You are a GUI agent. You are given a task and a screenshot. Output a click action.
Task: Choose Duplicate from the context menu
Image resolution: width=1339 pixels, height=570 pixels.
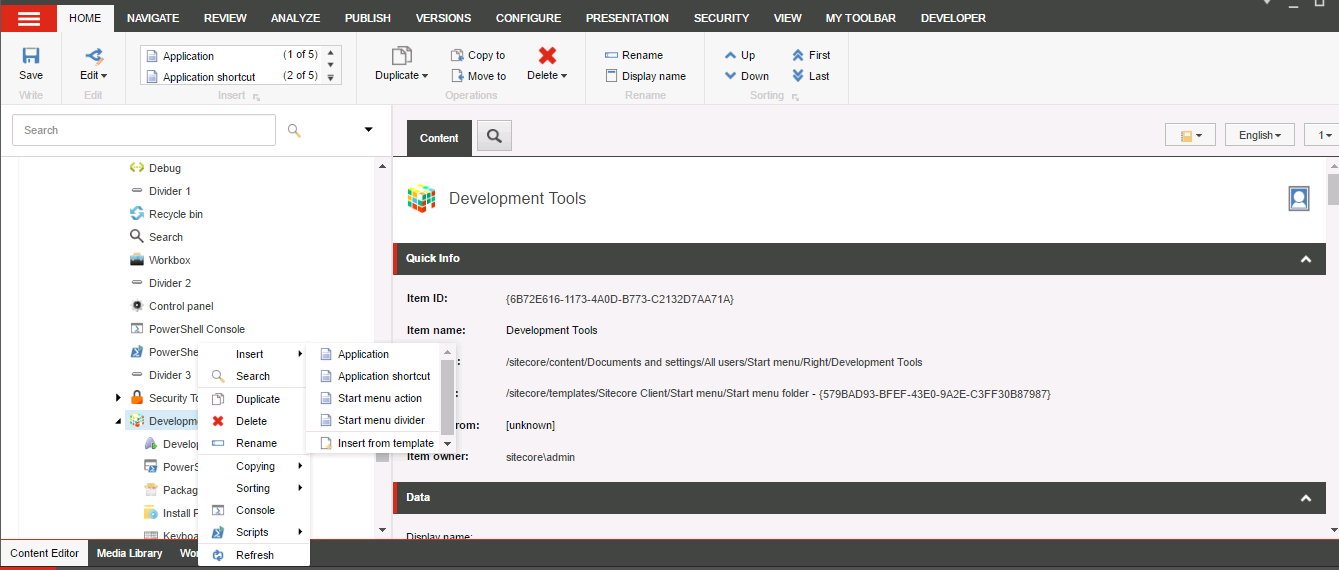[253, 399]
